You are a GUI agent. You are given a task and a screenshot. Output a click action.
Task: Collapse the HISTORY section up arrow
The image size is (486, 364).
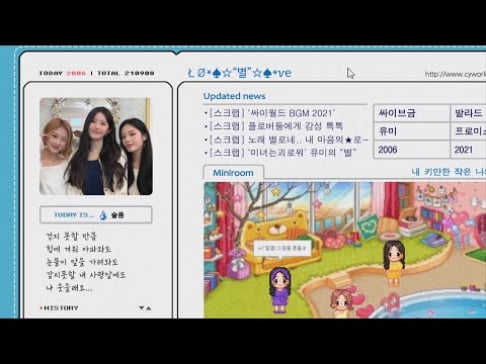(148, 308)
